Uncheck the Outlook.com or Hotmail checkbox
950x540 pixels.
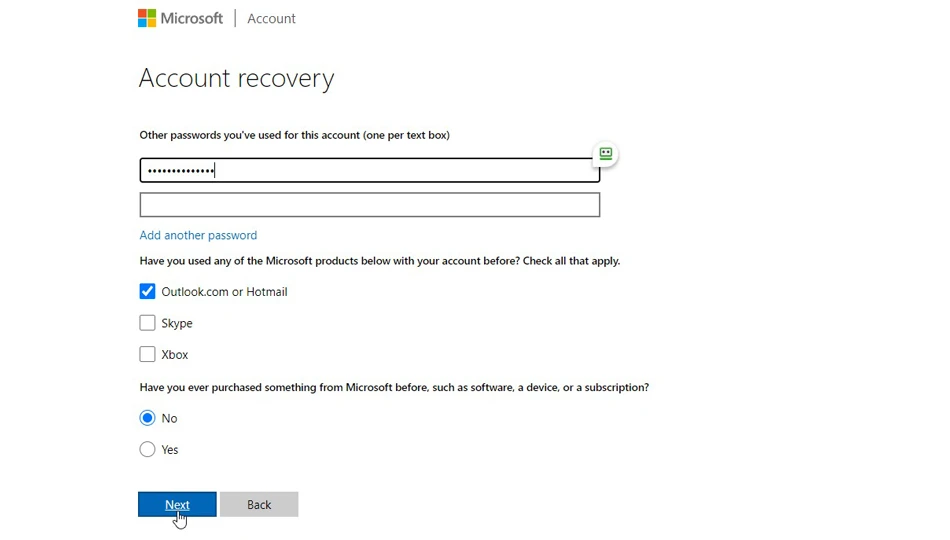coord(147,292)
